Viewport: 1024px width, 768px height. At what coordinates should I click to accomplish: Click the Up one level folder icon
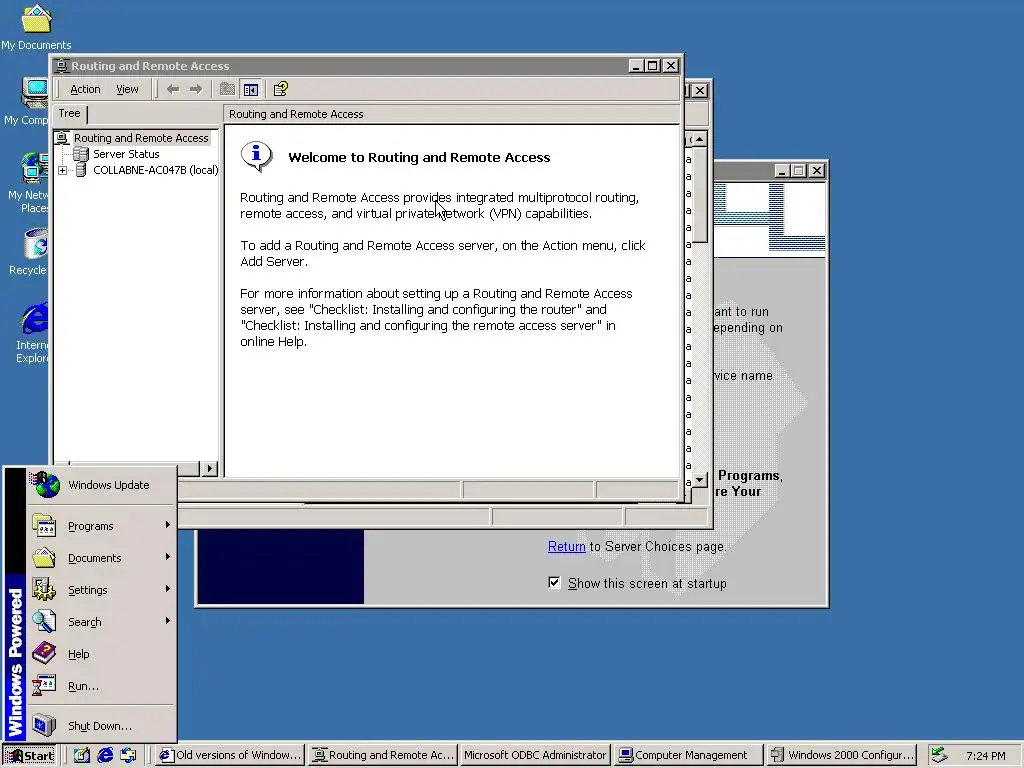point(227,89)
